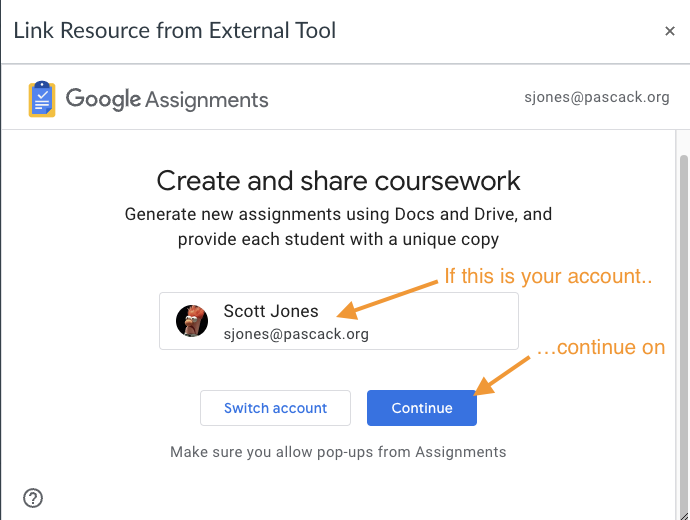Click the Google Assignments wordmark text

pyautogui.click(x=167, y=99)
